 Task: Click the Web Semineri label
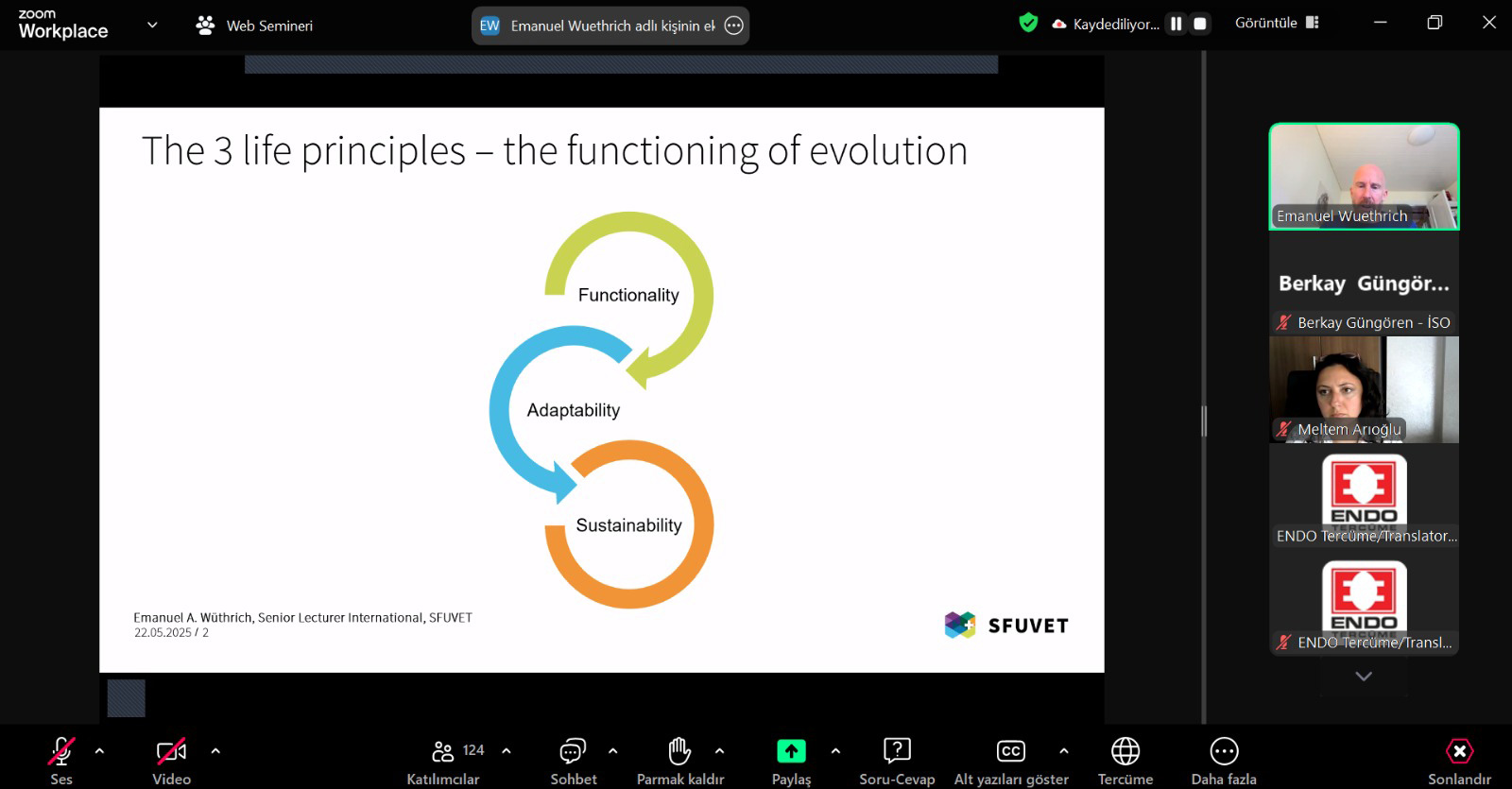(269, 26)
